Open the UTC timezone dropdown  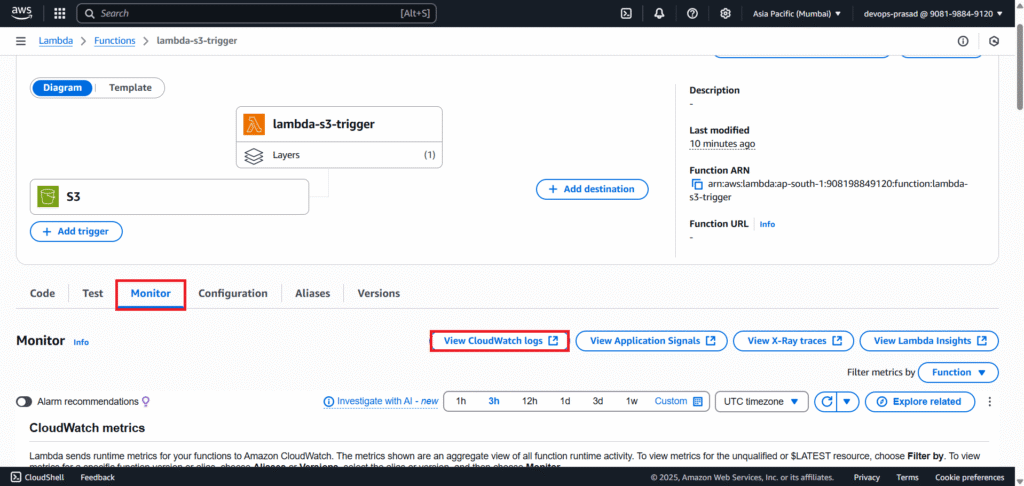coord(762,401)
